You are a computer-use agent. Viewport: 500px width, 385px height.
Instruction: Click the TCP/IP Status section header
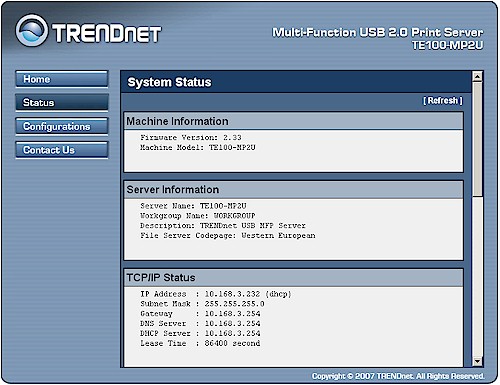pos(293,277)
